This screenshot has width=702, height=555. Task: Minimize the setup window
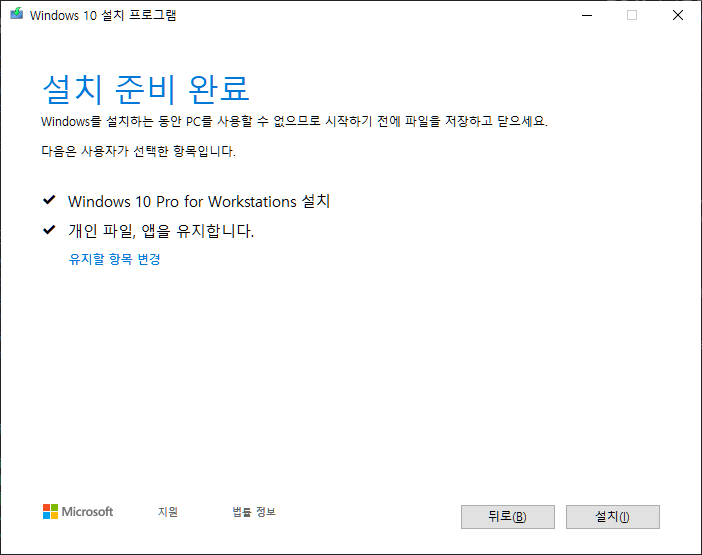coord(587,15)
